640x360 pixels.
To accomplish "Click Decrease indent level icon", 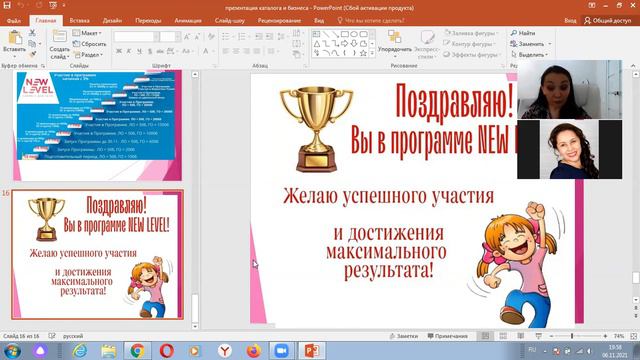I will click(x=259, y=37).
